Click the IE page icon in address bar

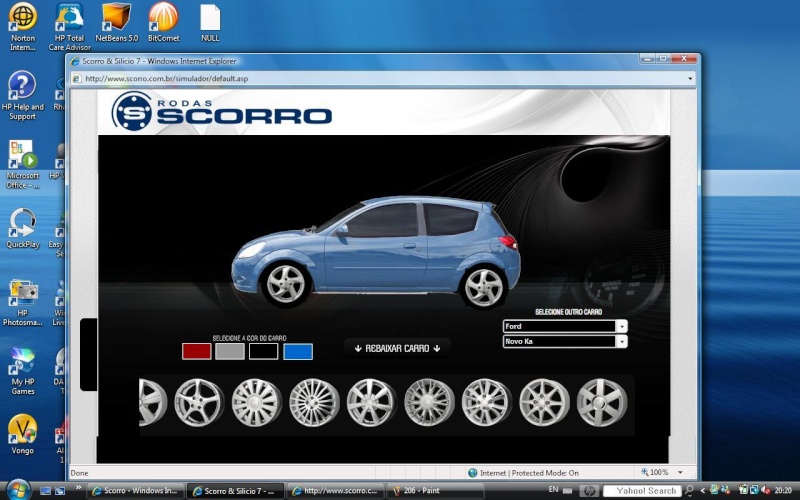coord(77,79)
